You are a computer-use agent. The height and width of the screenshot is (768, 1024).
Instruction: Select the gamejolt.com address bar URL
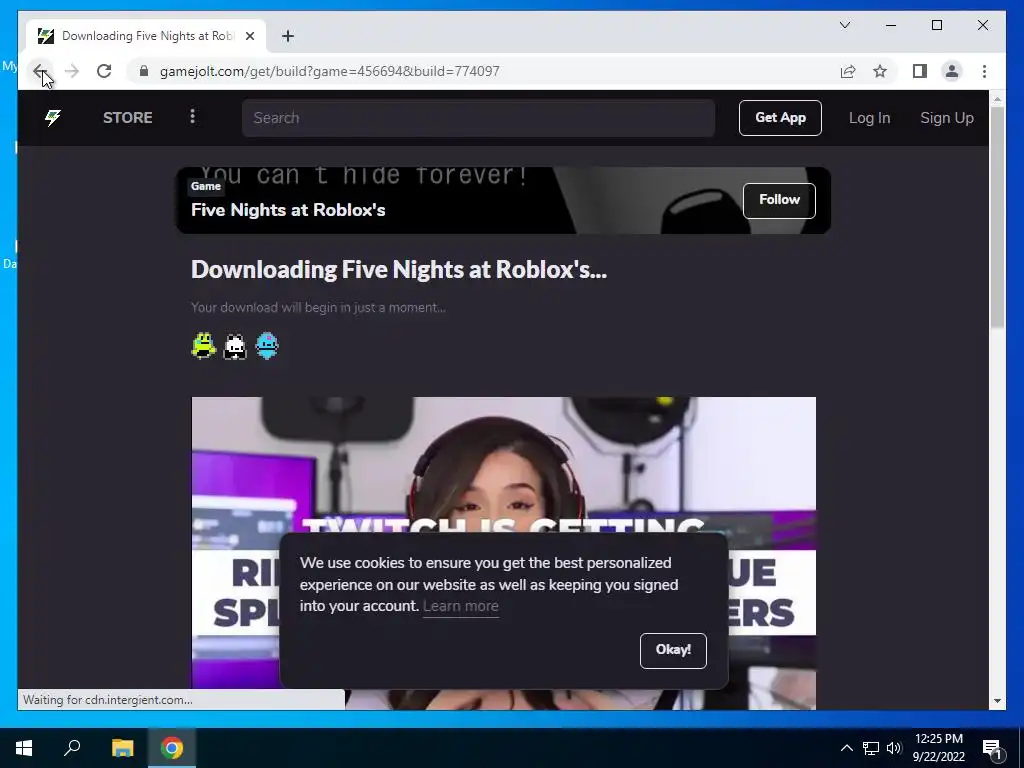[330, 71]
